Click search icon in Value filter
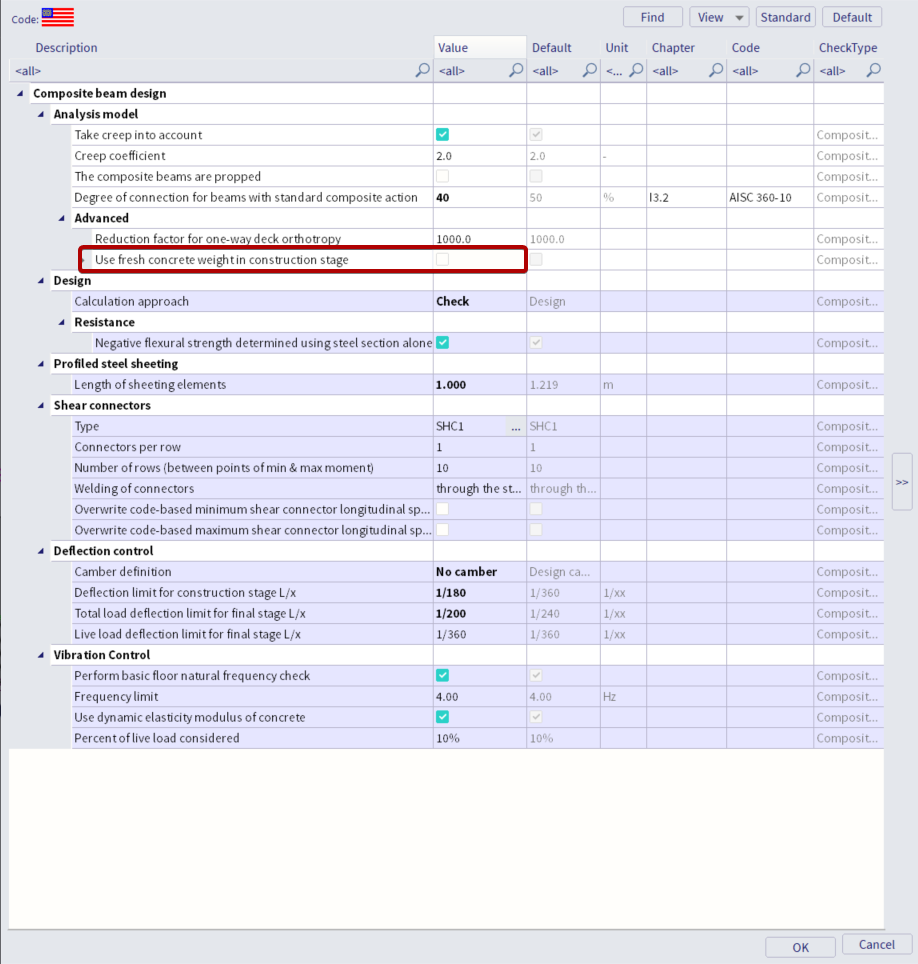The width and height of the screenshot is (918, 964). coord(516,71)
